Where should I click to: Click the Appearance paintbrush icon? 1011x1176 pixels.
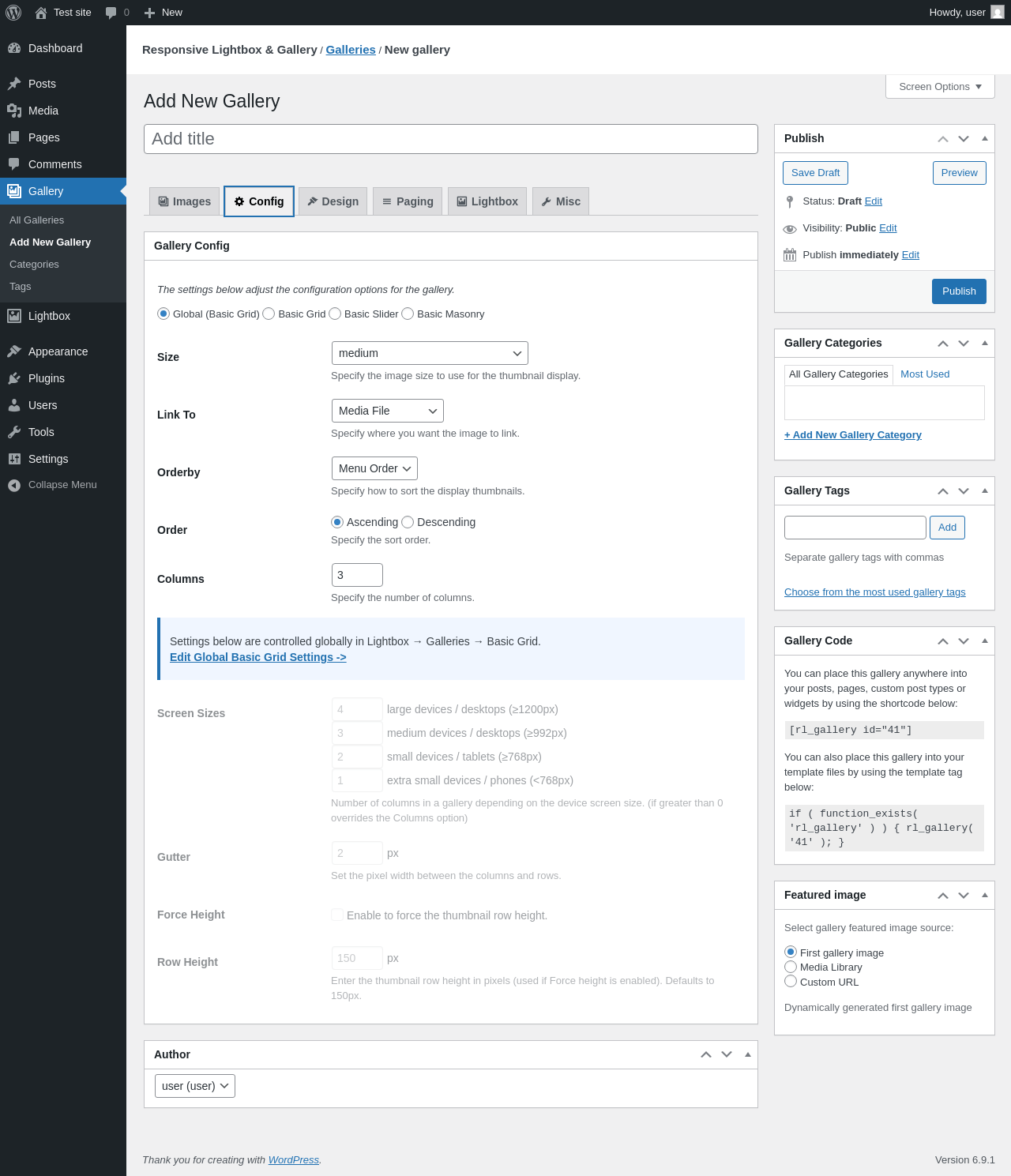[x=14, y=351]
